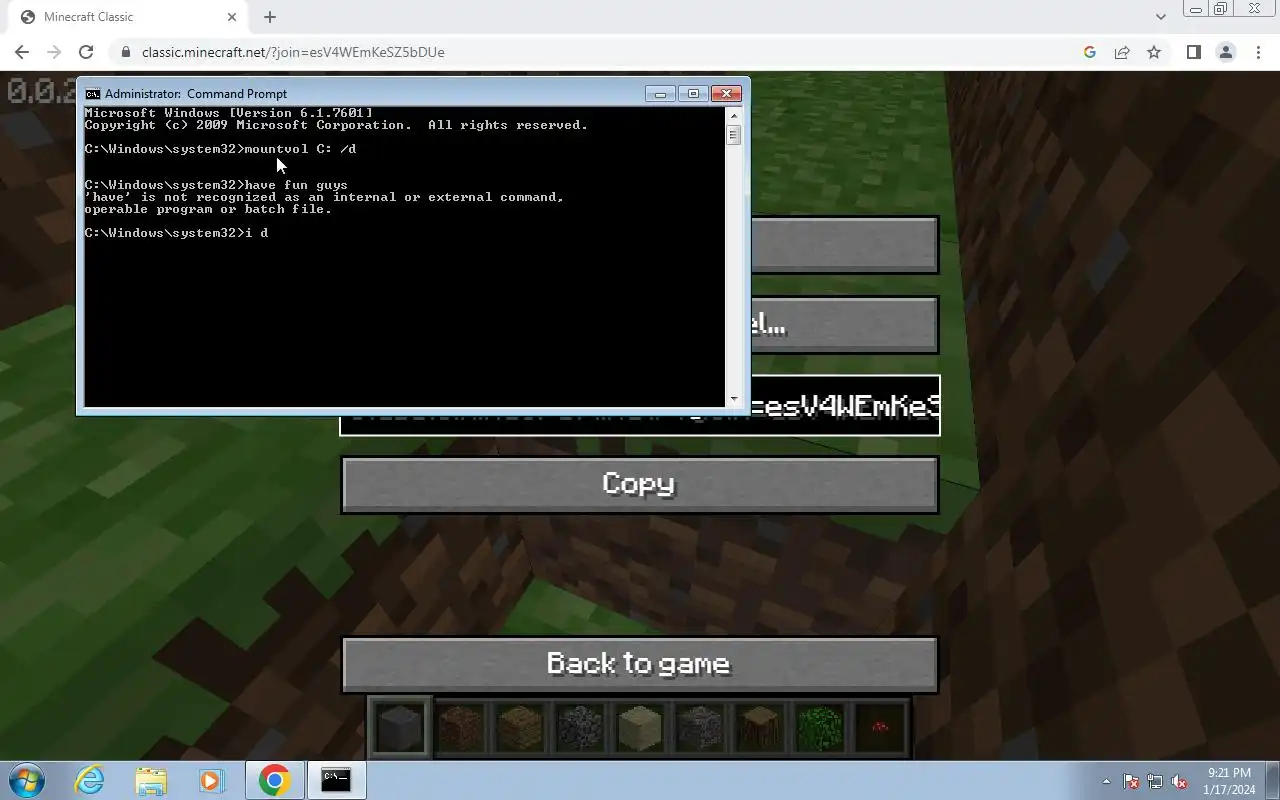Reload the Minecraft Classic page

click(x=86, y=52)
